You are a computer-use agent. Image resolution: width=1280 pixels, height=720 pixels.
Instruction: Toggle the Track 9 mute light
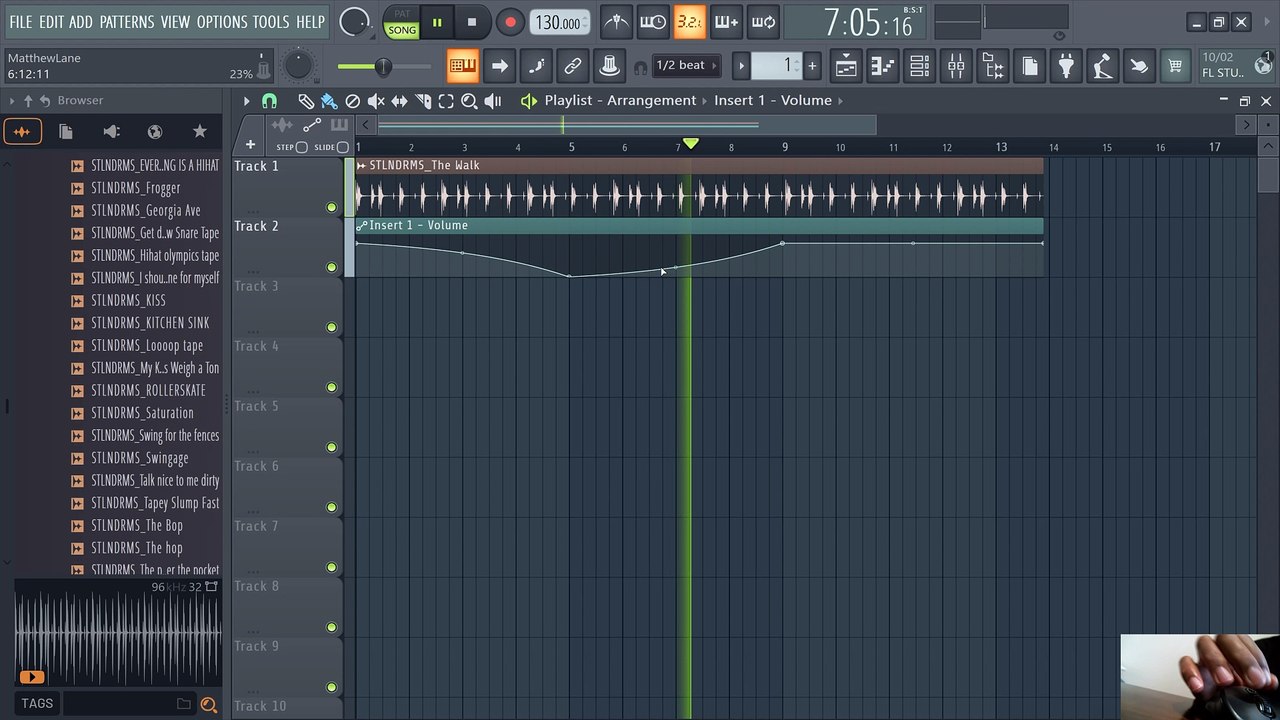pyautogui.click(x=331, y=687)
